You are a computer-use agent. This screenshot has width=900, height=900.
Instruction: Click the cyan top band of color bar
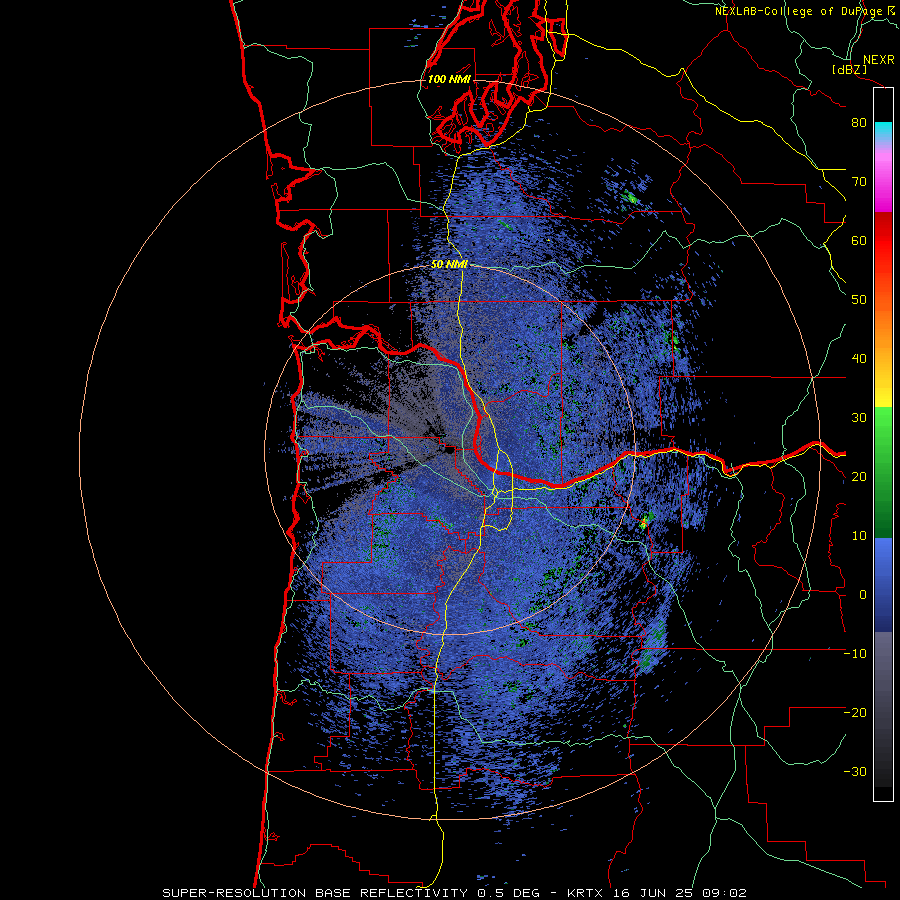pos(883,131)
